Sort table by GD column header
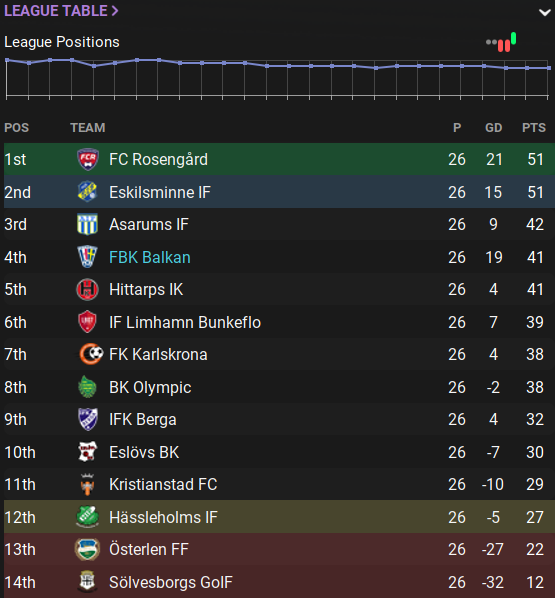The height and width of the screenshot is (598, 555). 493,128
